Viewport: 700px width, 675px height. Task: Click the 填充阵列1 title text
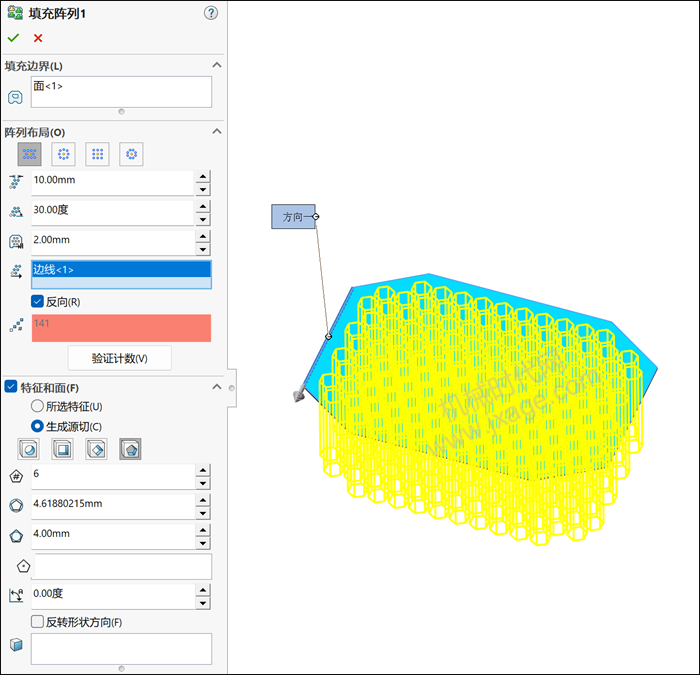[x=57, y=13]
